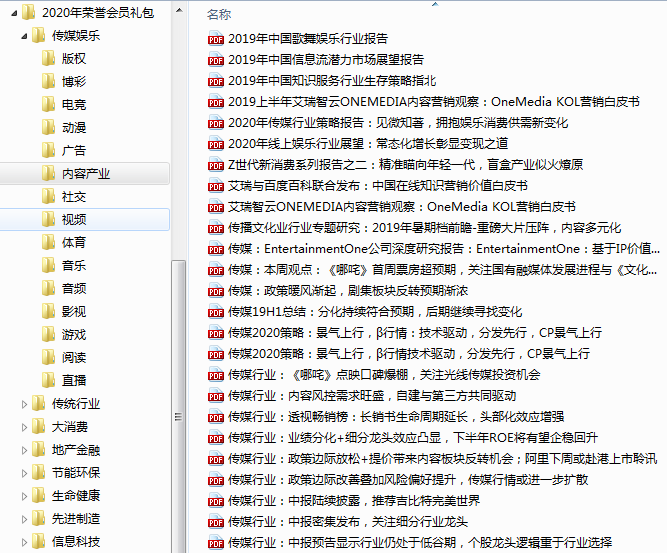Viewport: 667px width, 553px height.
Task: Click PDF icon of 传媒19H1总结
Action: pos(216,311)
